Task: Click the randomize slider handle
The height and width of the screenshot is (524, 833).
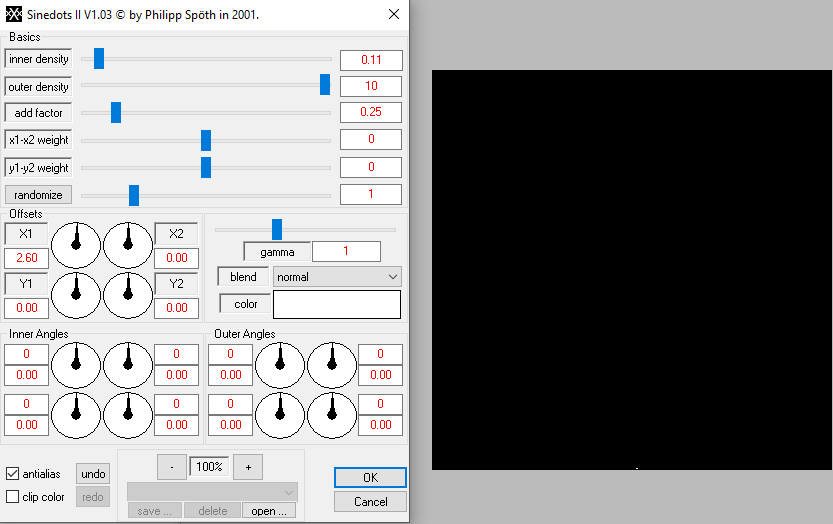Action: [134, 196]
